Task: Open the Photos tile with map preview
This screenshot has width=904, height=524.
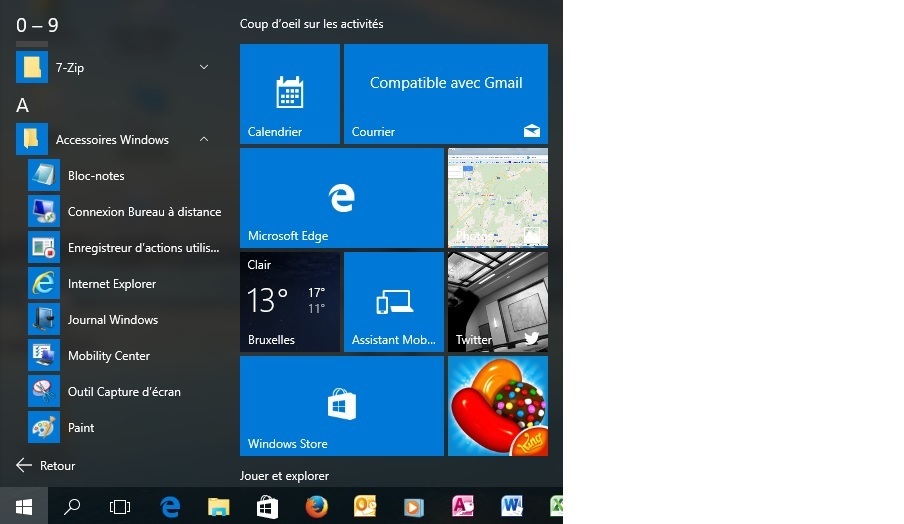Action: 498,198
